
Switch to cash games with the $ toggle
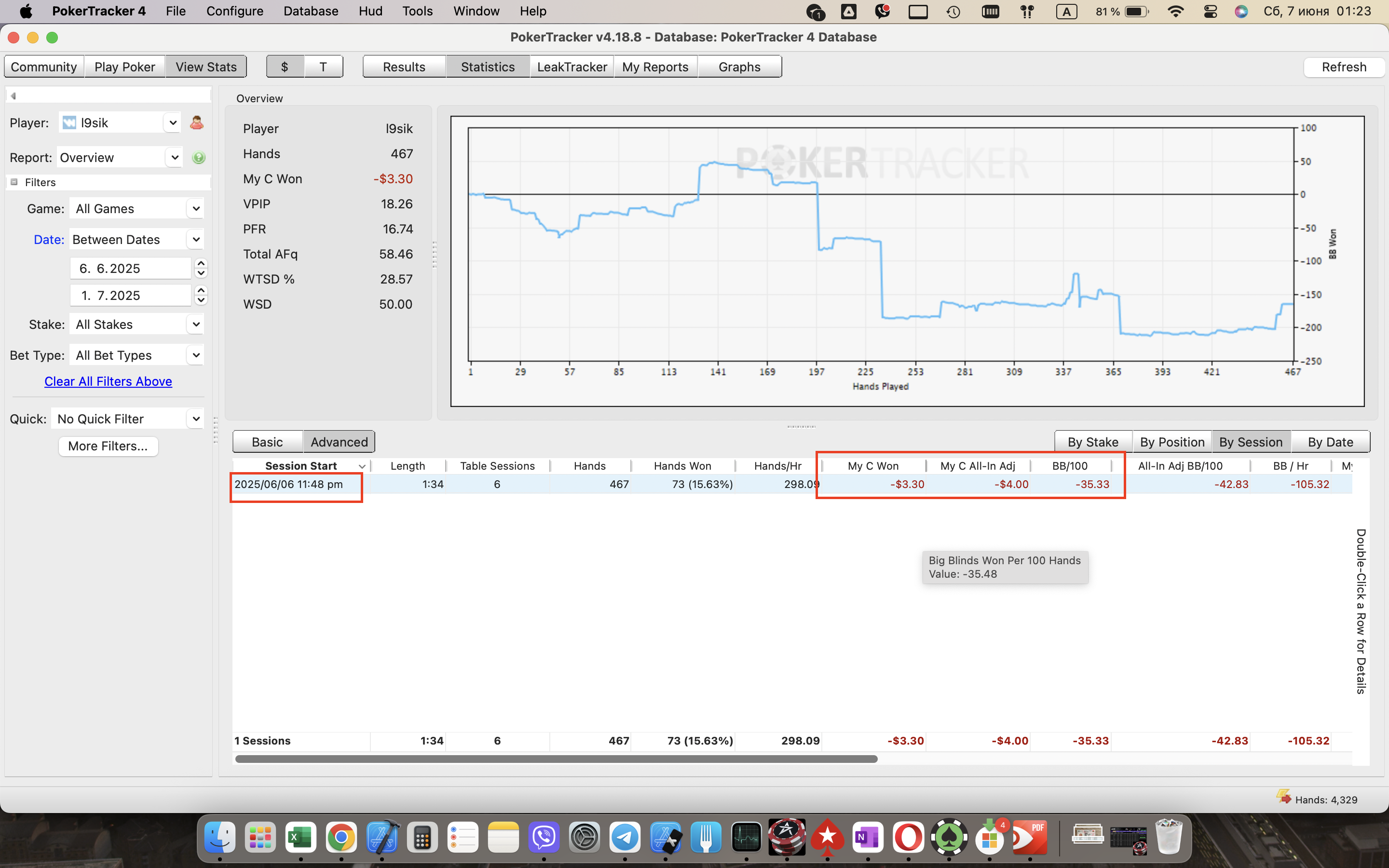coord(285,67)
